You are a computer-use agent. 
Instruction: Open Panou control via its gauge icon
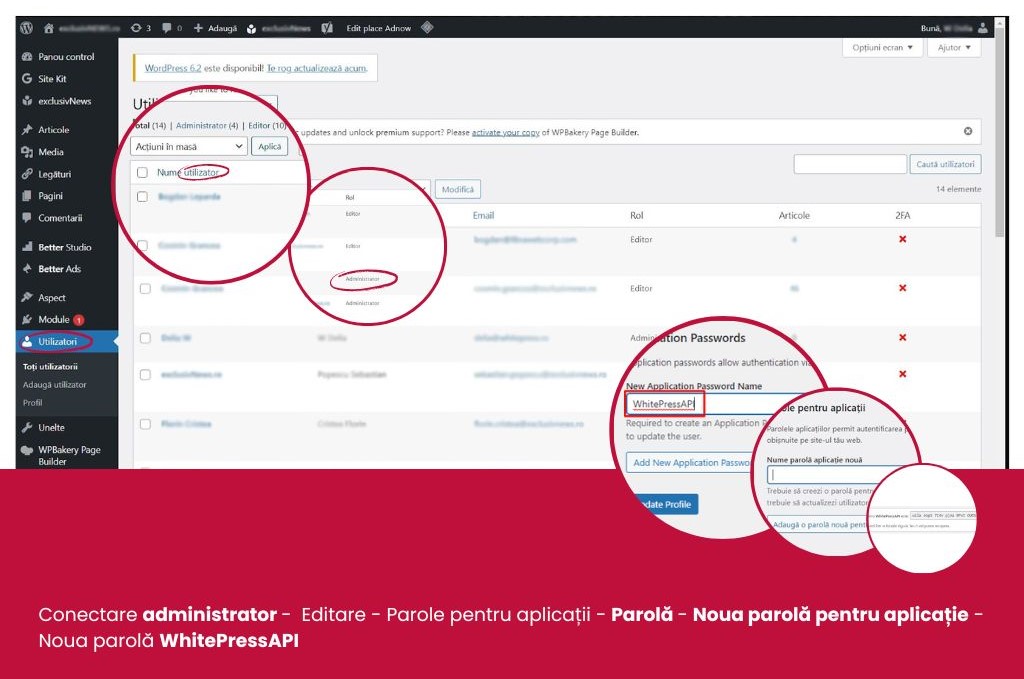point(27,57)
